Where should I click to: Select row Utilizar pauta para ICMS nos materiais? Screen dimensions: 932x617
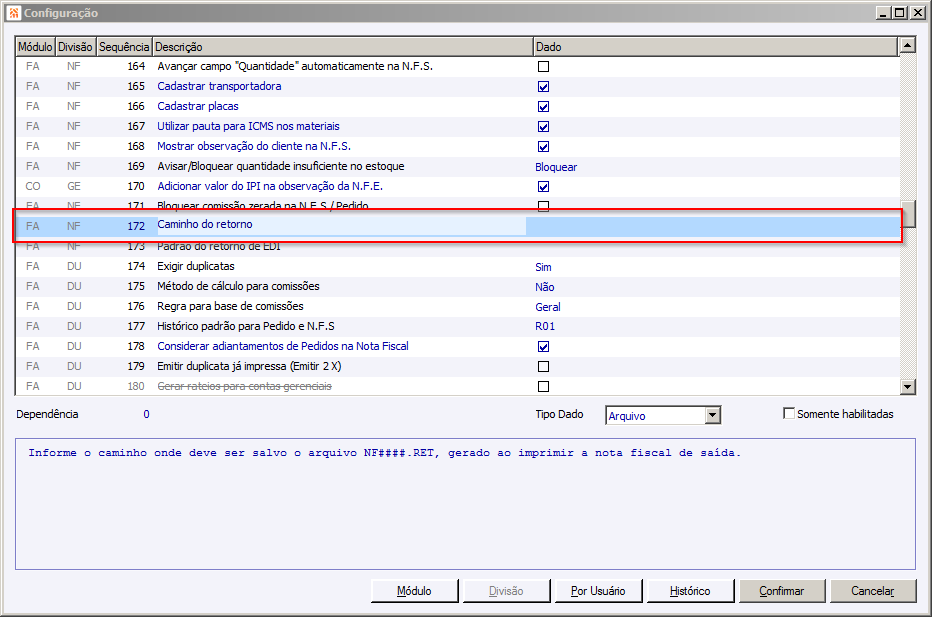tap(458, 127)
